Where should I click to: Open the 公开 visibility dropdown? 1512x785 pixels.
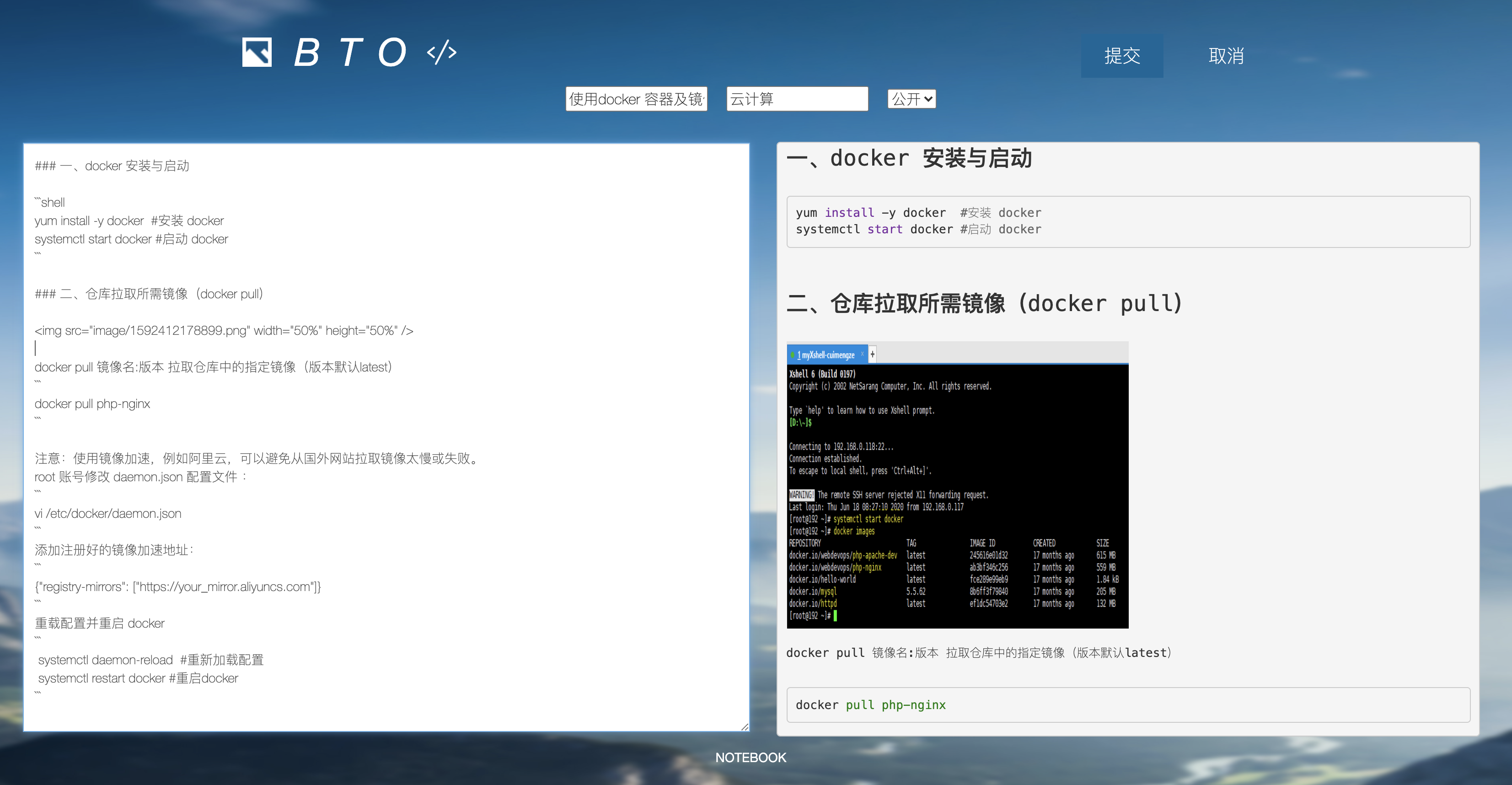click(x=911, y=99)
